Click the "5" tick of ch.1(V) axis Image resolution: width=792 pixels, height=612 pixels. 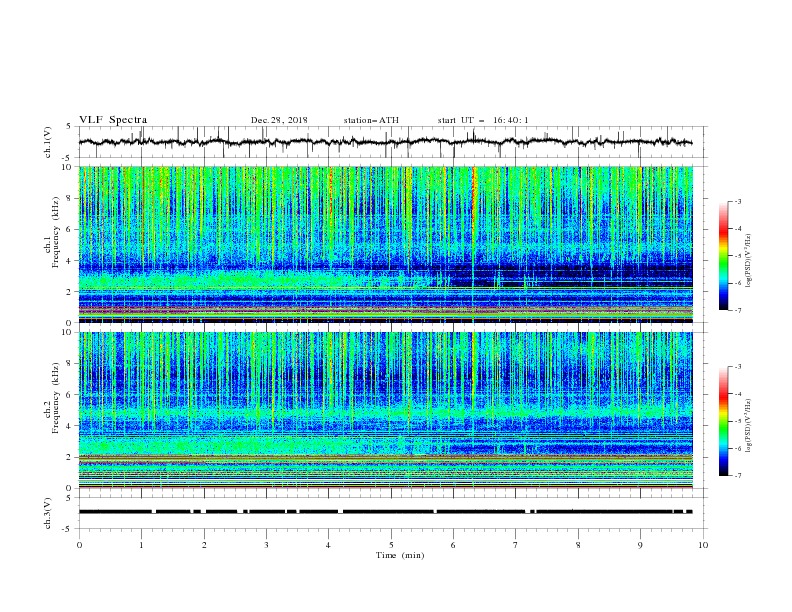[x=69, y=127]
